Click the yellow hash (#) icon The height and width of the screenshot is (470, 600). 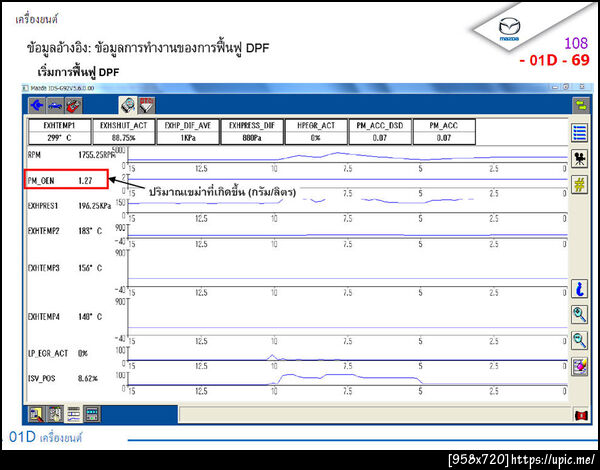[x=579, y=184]
